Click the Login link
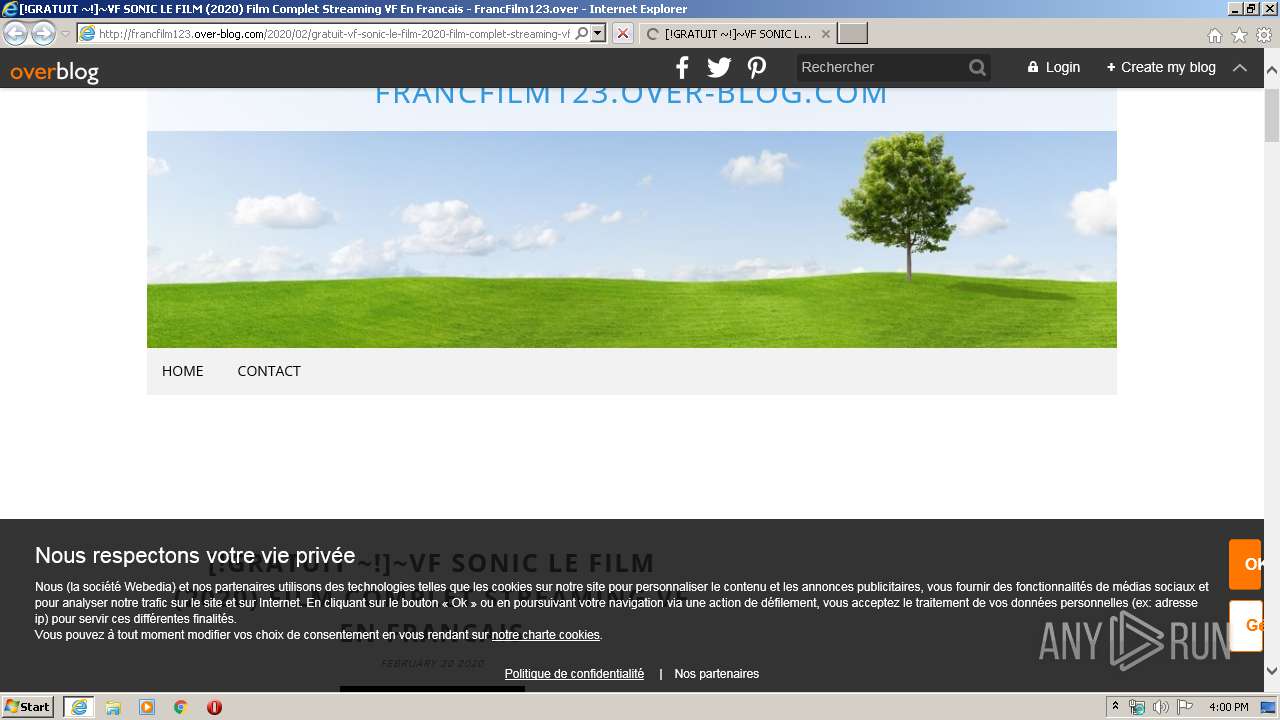This screenshot has height=720, width=1280. [1054, 67]
